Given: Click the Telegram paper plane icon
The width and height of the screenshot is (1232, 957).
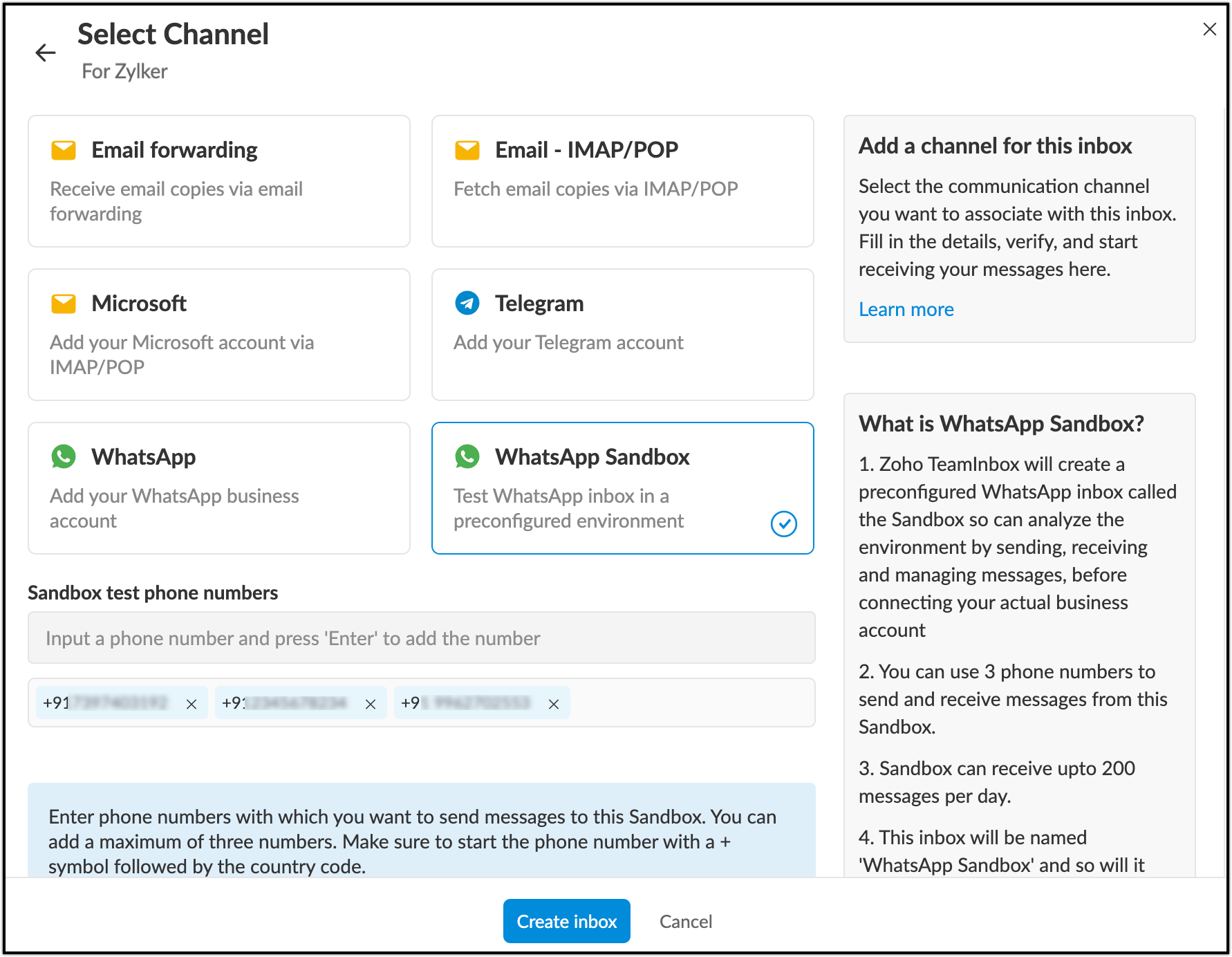Looking at the screenshot, I should point(467,303).
